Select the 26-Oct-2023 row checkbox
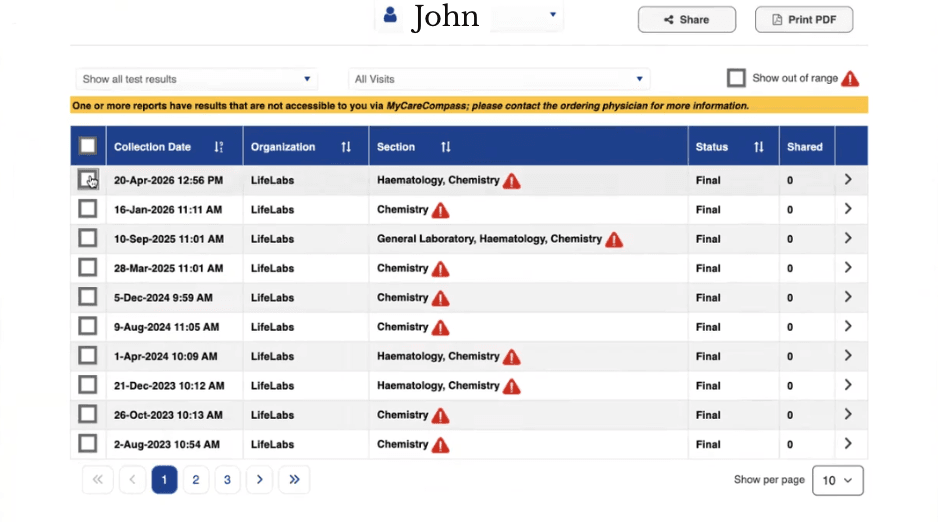 88,414
